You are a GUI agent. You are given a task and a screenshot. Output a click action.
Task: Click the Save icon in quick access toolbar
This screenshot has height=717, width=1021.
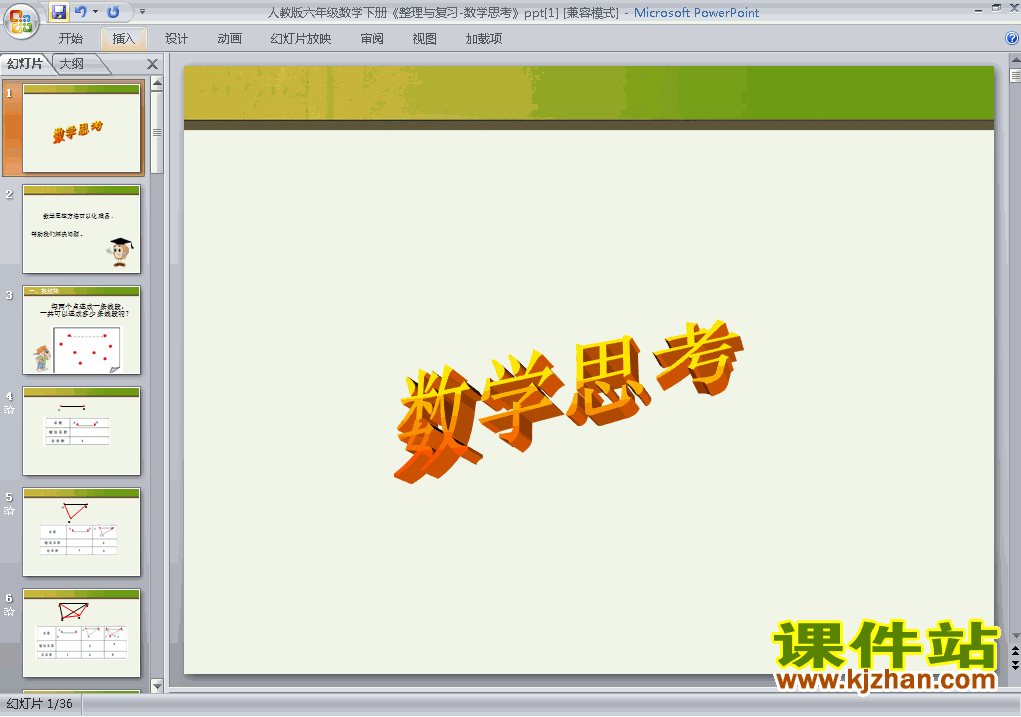[59, 12]
